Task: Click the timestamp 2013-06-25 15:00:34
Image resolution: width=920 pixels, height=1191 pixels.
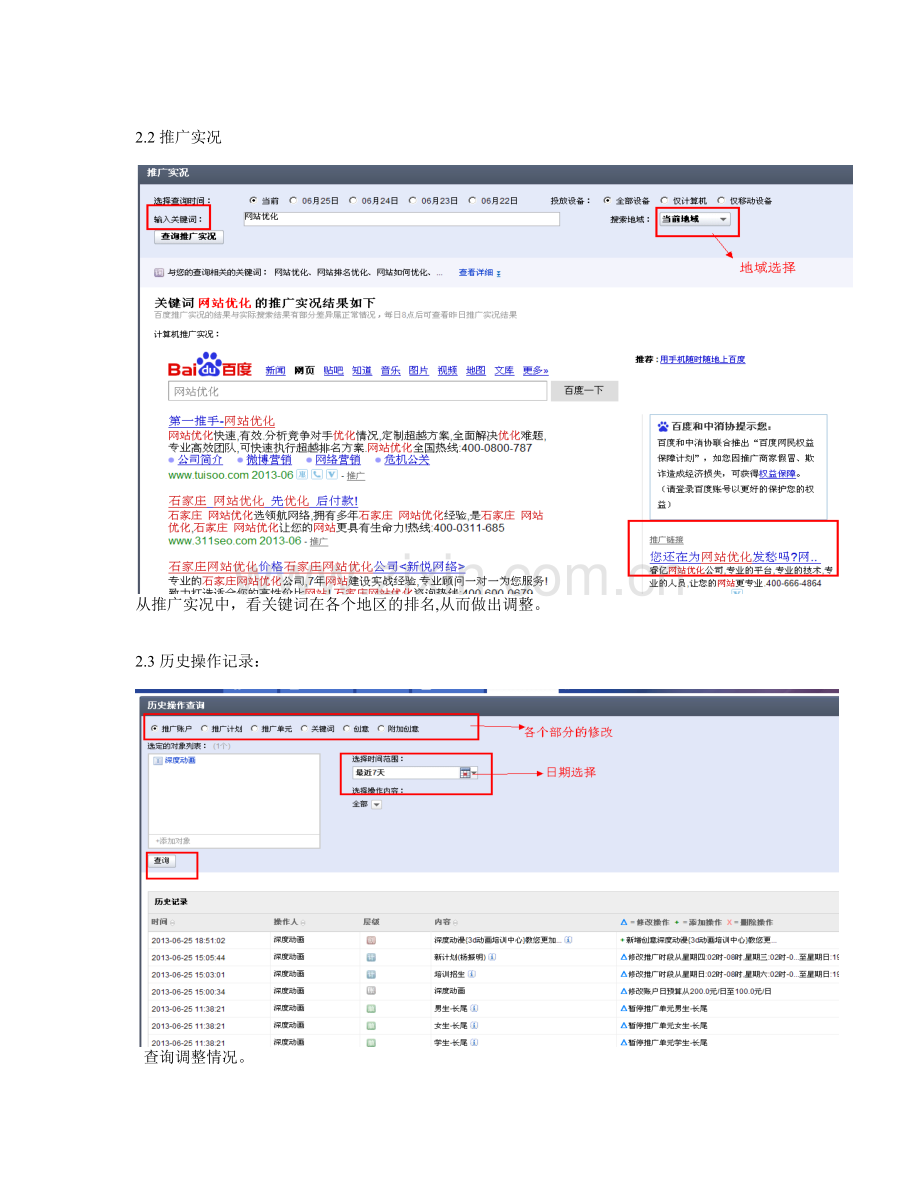Action: tap(188, 992)
